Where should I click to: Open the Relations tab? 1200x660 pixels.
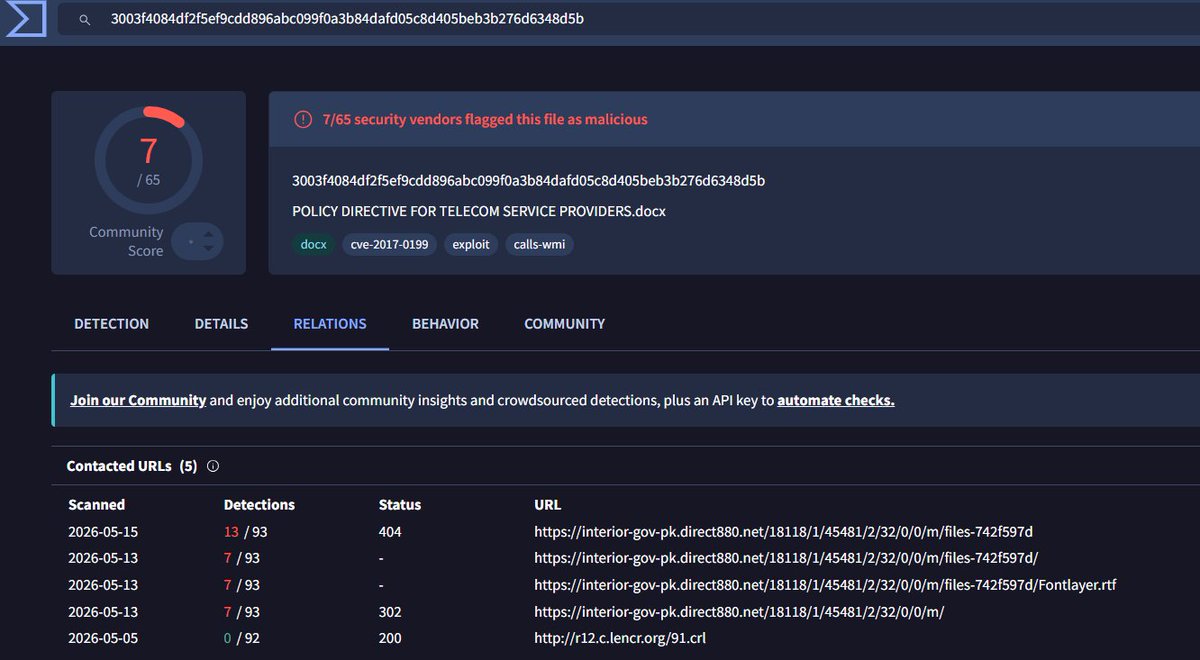(330, 324)
